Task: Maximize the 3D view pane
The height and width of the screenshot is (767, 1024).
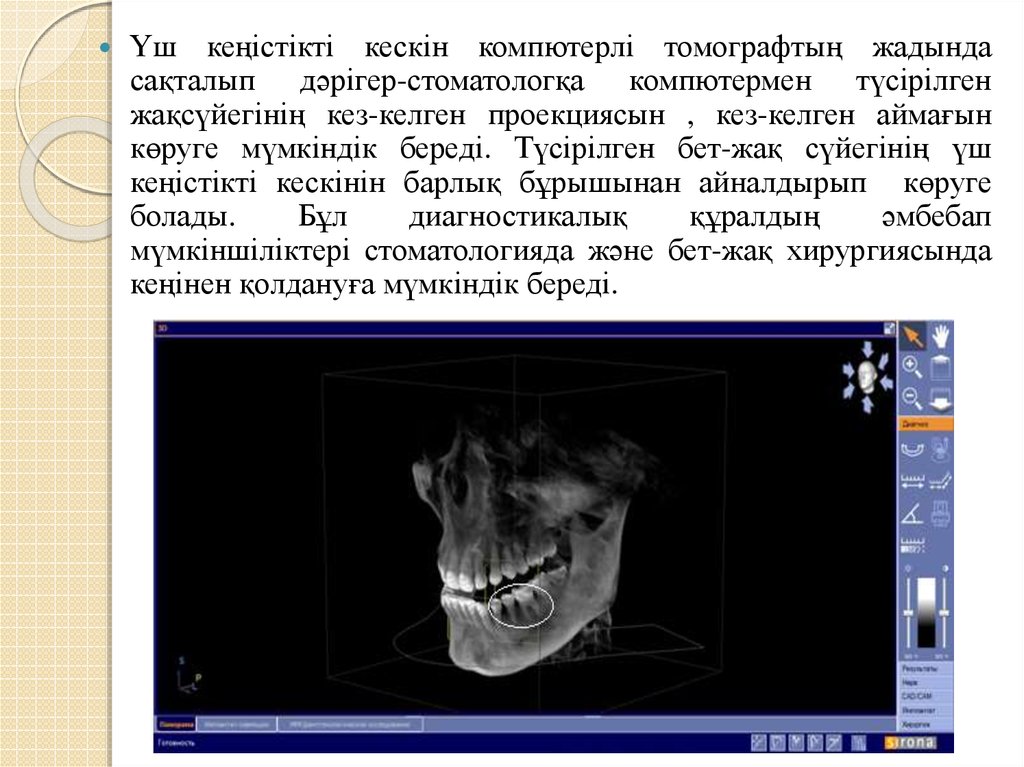Action: coord(889,329)
